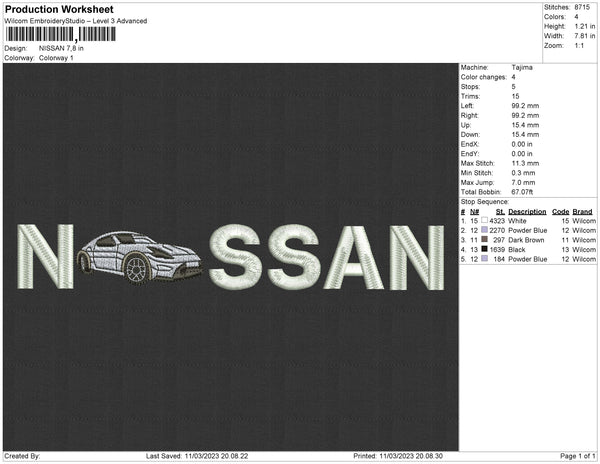Click the '99.2 mm' value beside Left
Screen dimensions: 600x464
[525, 106]
